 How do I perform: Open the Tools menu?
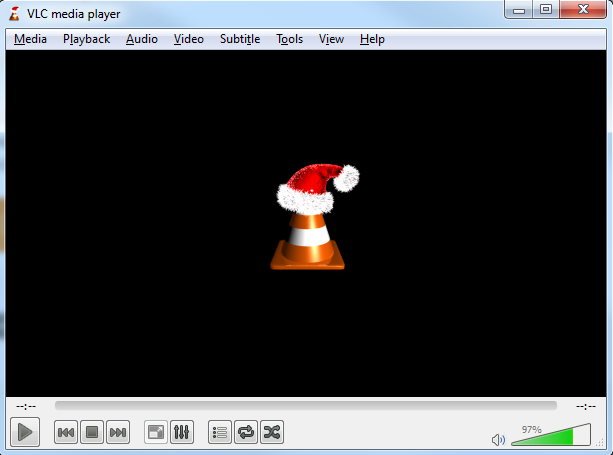[x=289, y=39]
